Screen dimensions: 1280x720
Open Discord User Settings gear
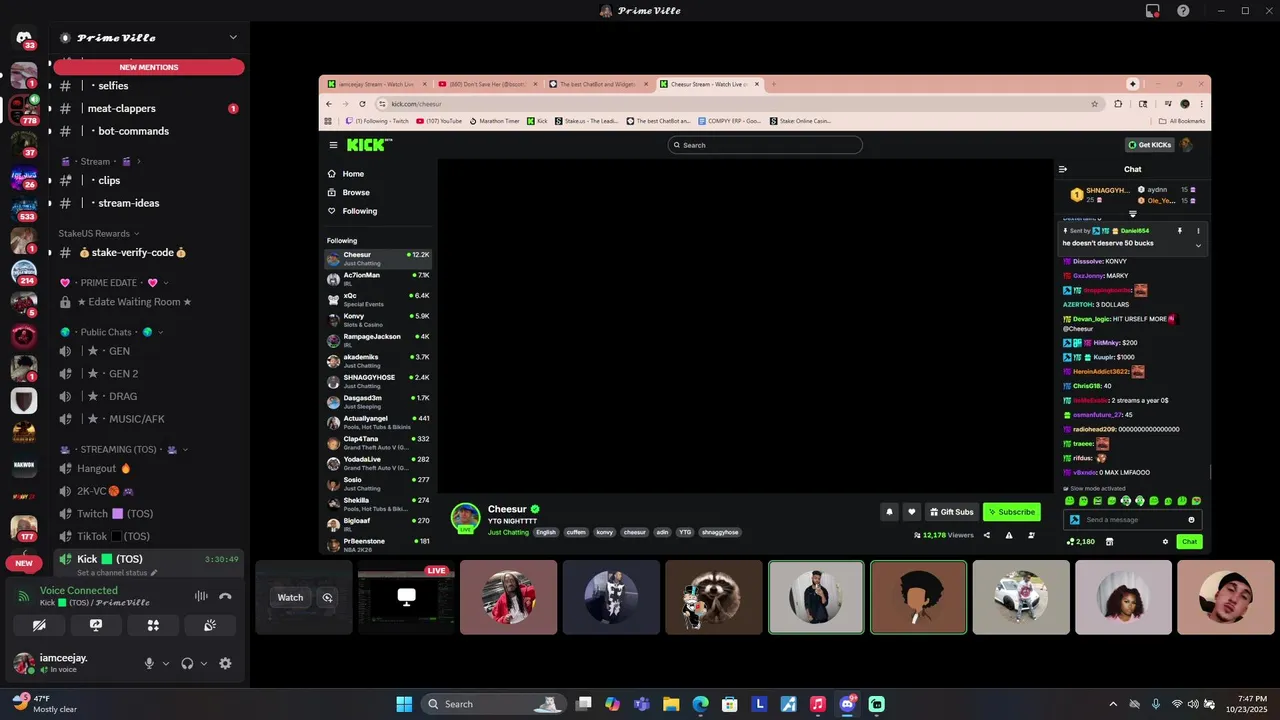[225, 663]
